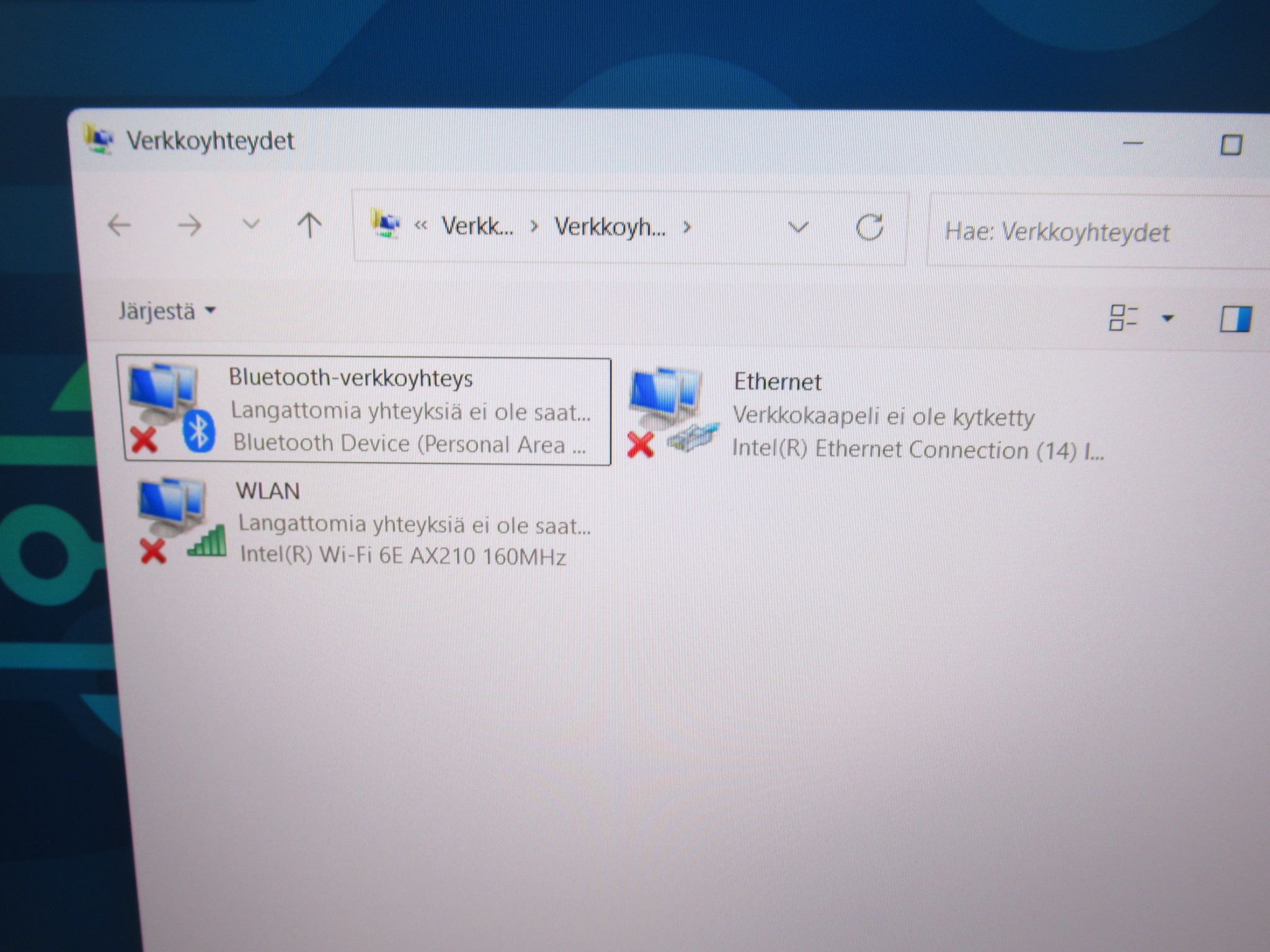Screen dimensions: 1270x952
Task: Go up one folder level
Action: [x=309, y=225]
